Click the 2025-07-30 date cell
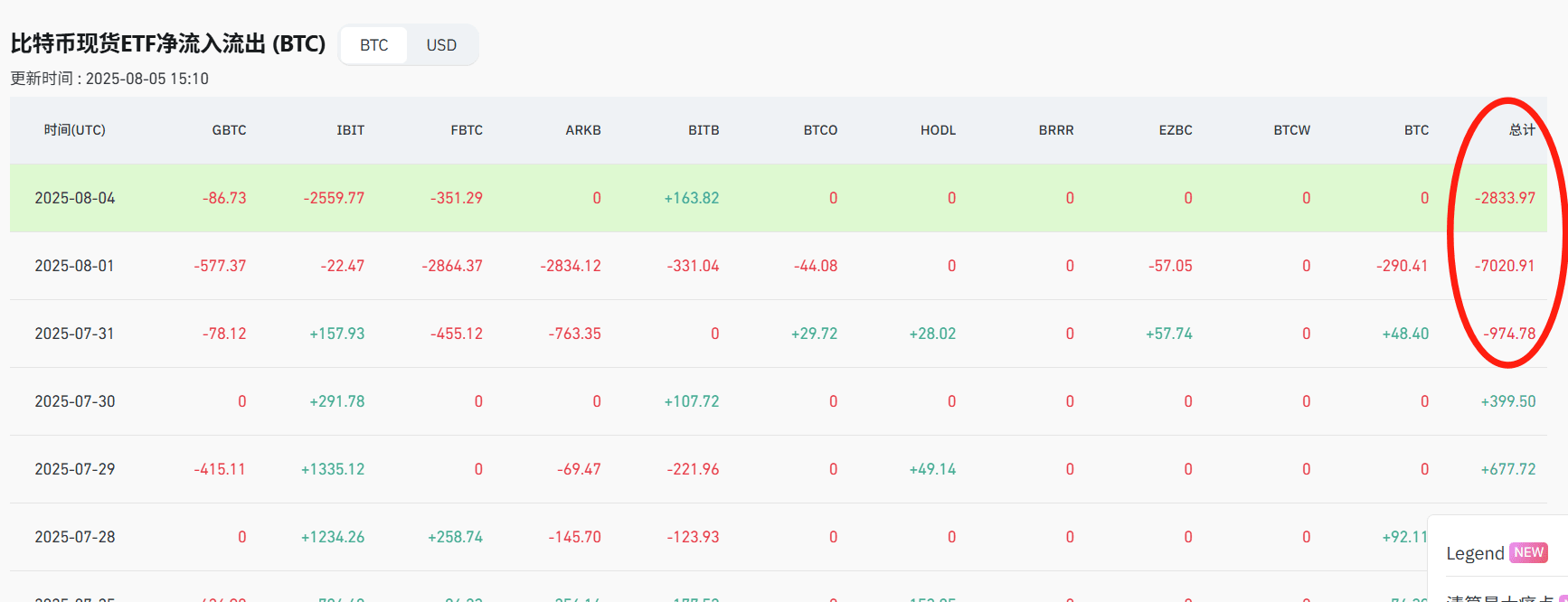1568x602 pixels. pos(75,401)
